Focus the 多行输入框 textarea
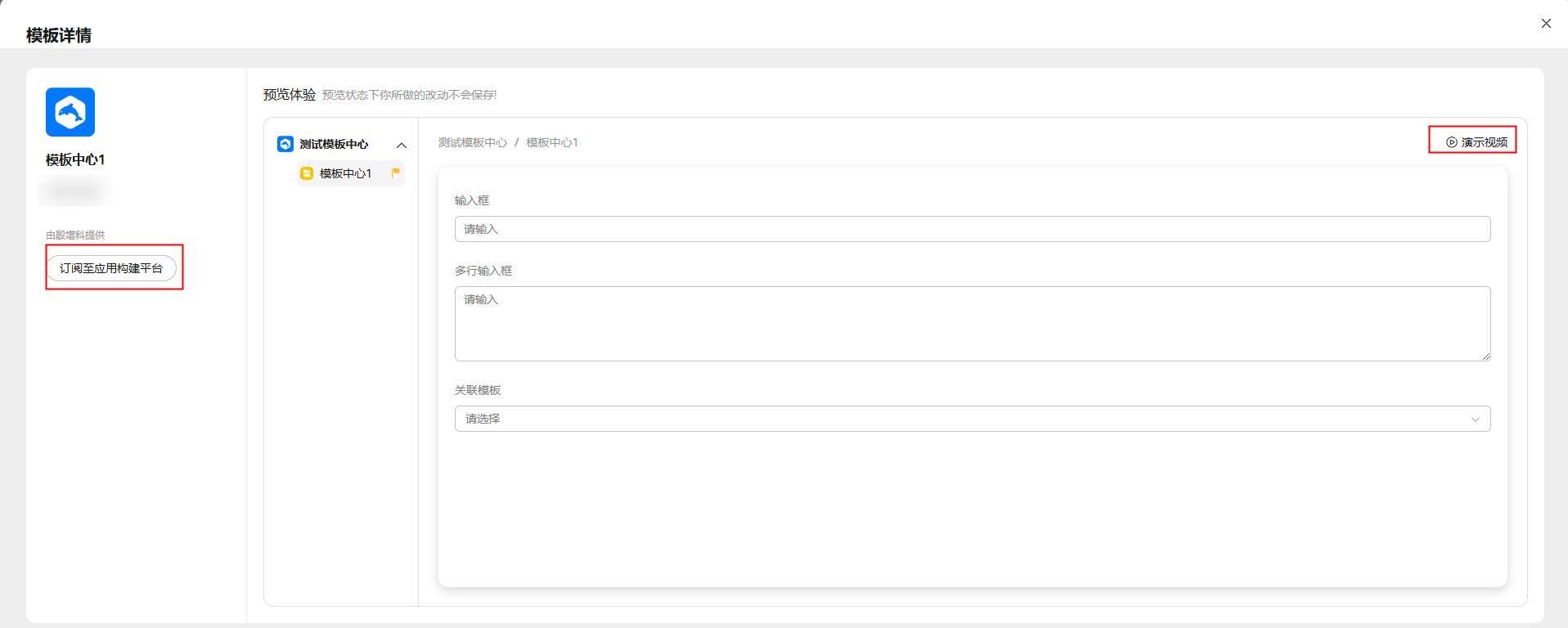 (x=973, y=324)
